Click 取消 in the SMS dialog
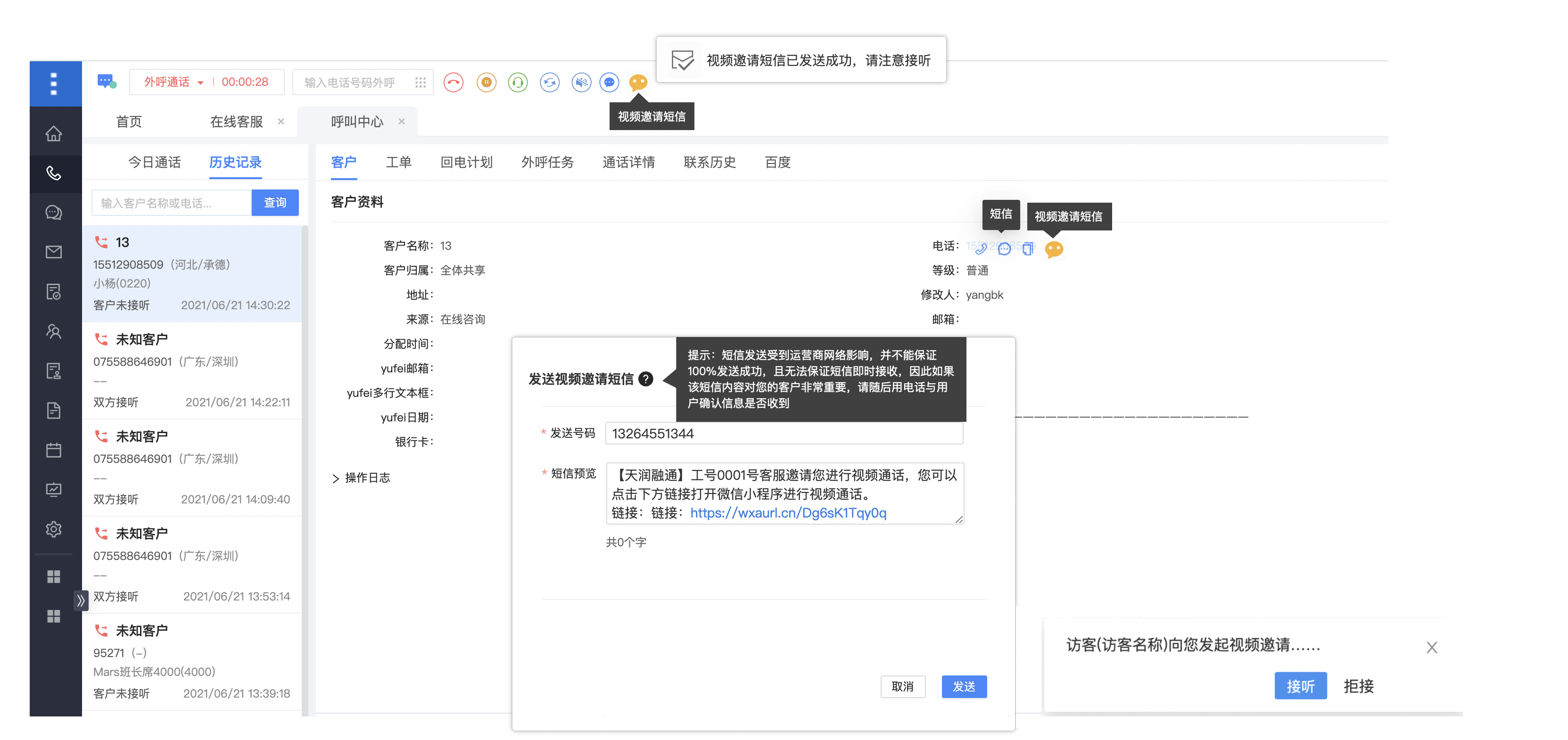The height and width of the screenshot is (740, 1568). 903,686
